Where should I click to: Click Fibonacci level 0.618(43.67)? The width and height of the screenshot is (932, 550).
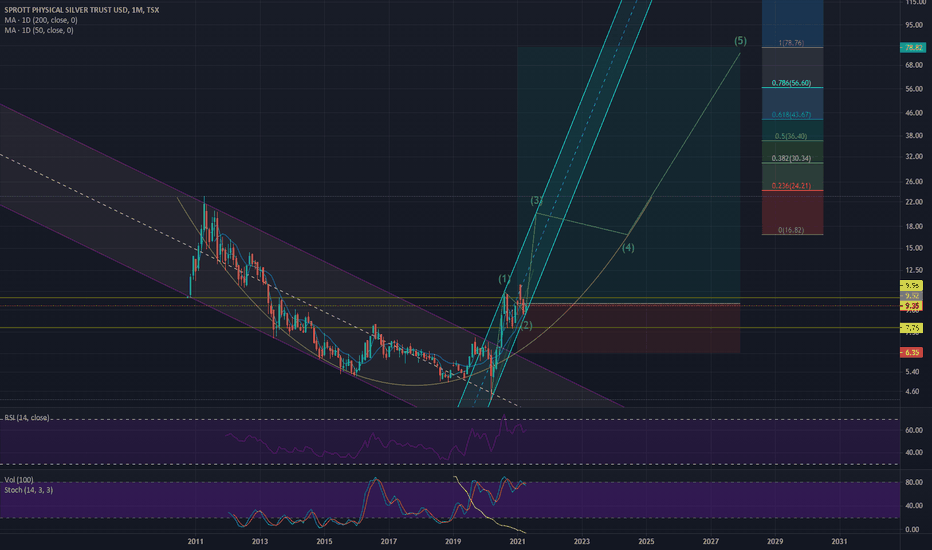[x=791, y=115]
